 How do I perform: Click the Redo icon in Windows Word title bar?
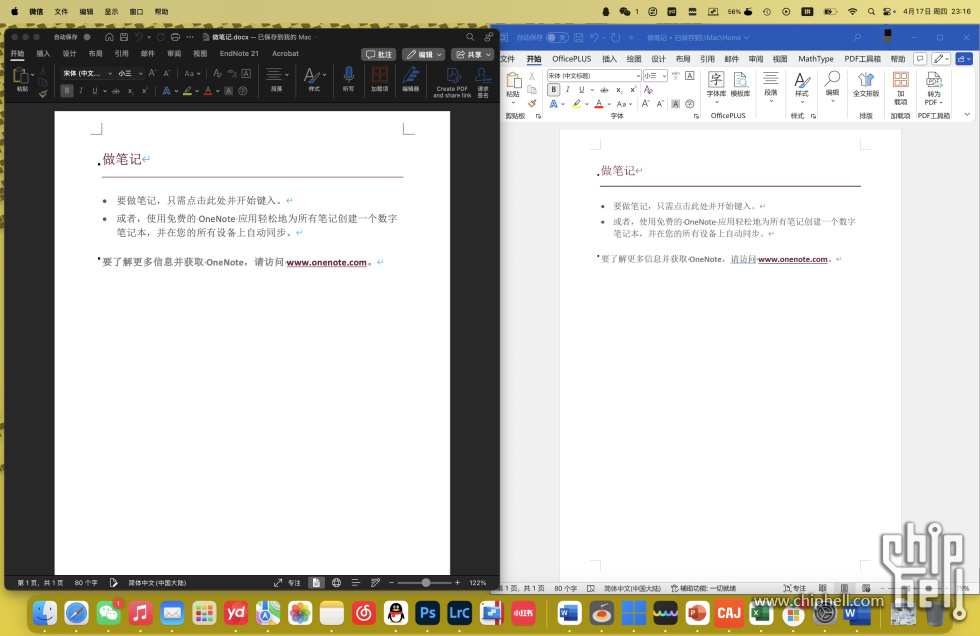616,37
